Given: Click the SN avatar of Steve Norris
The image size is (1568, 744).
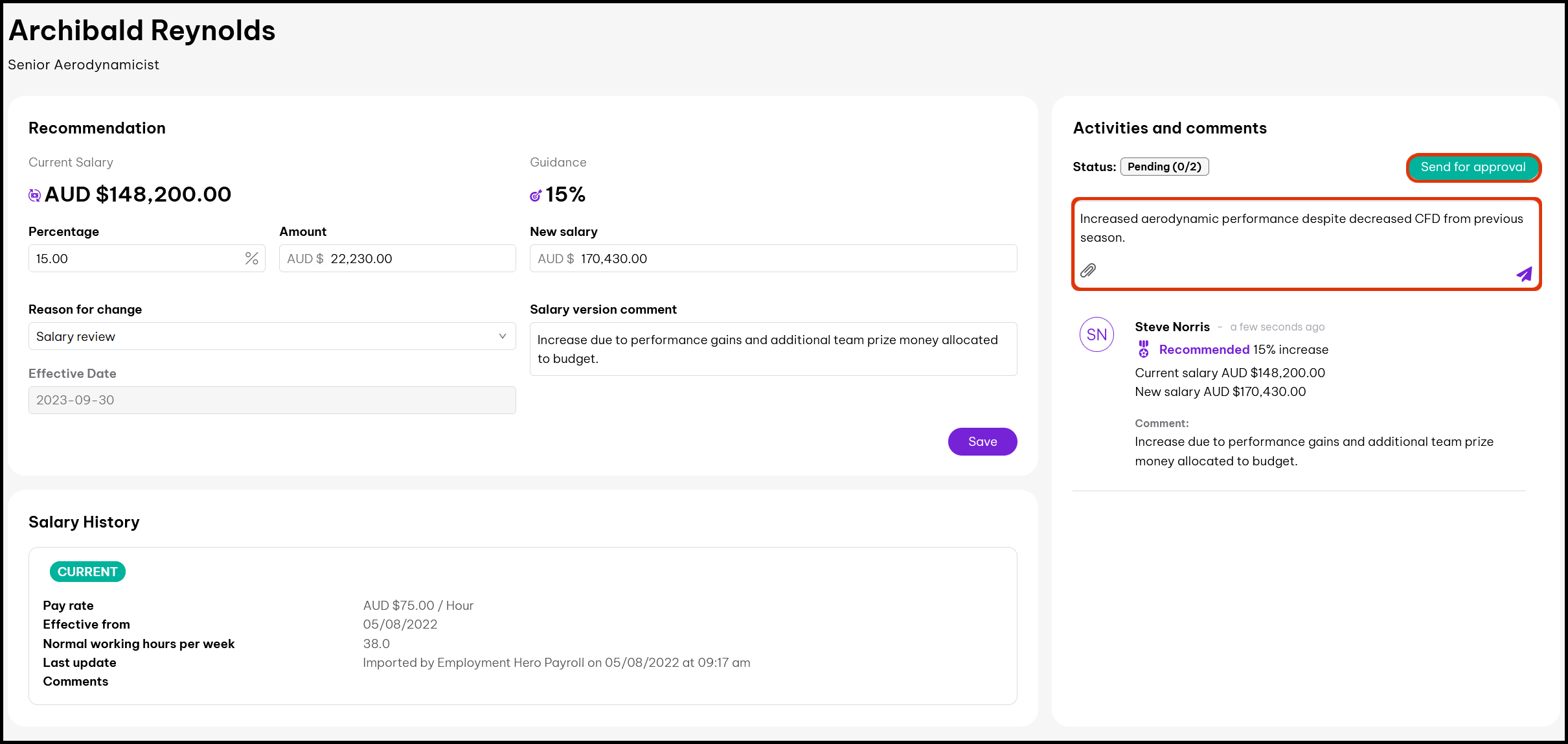Looking at the screenshot, I should tap(1096, 334).
